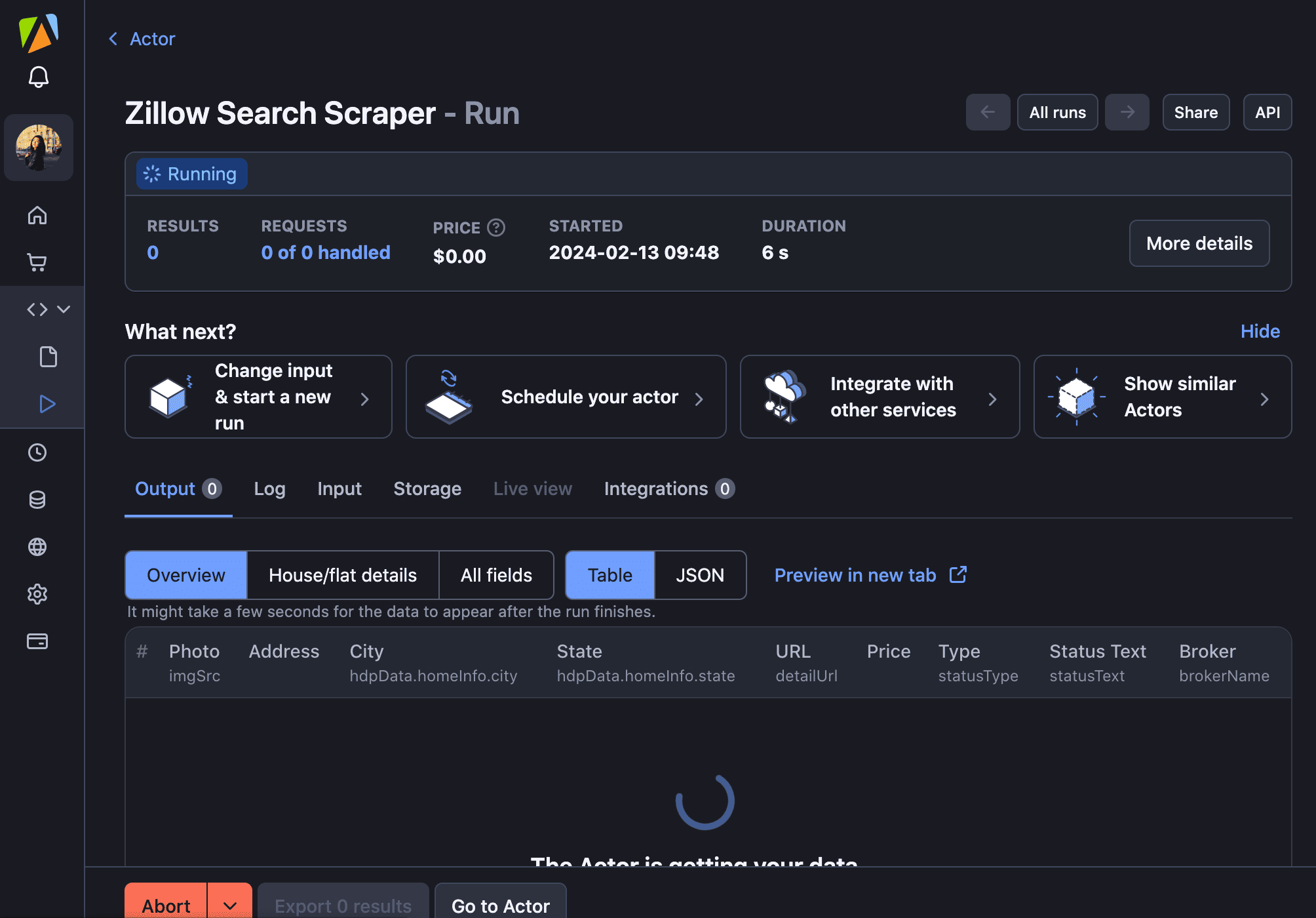Click the settings gear icon in sidebar

pyautogui.click(x=38, y=593)
